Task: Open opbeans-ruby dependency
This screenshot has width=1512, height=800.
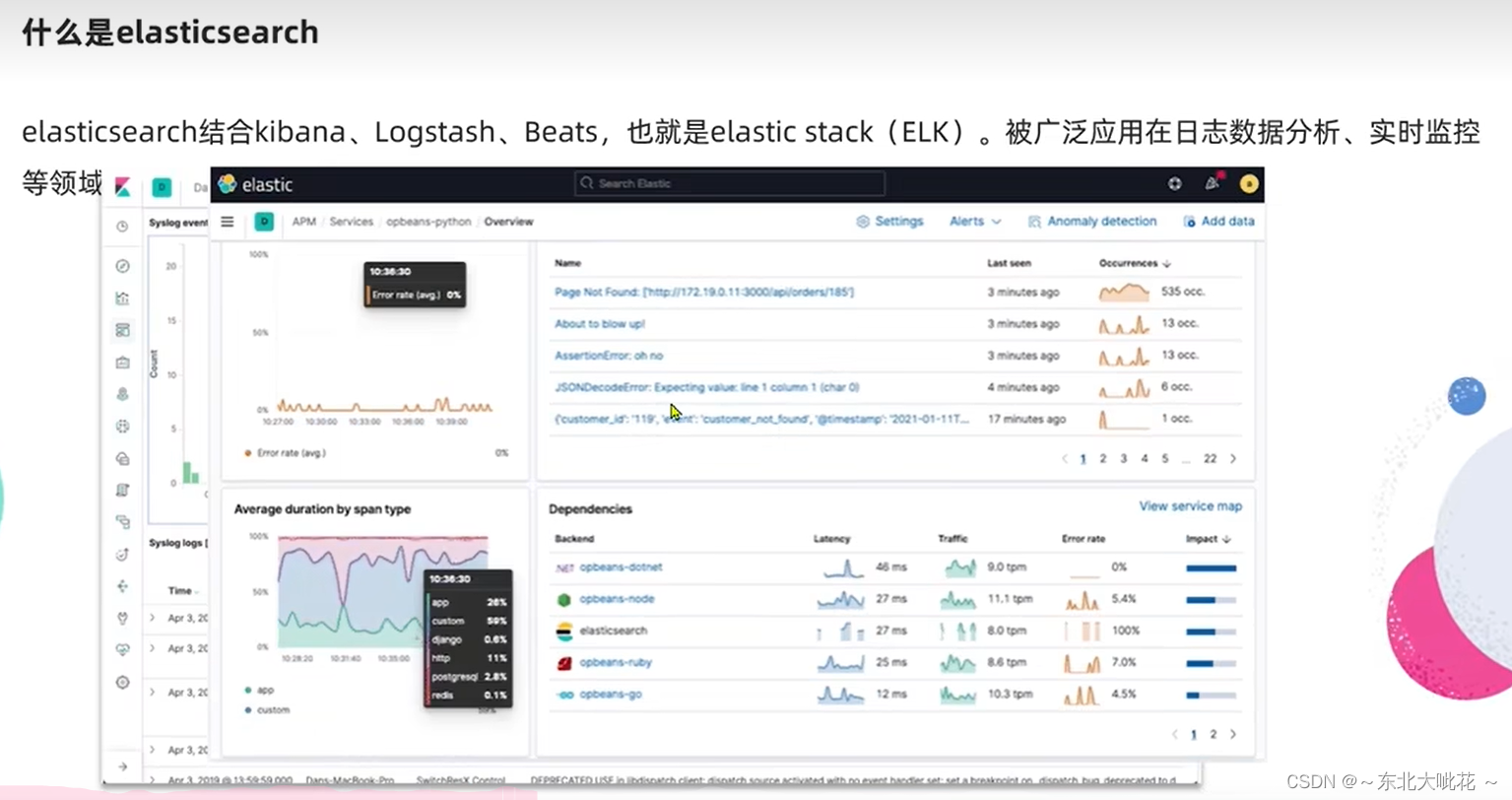Action: click(616, 662)
